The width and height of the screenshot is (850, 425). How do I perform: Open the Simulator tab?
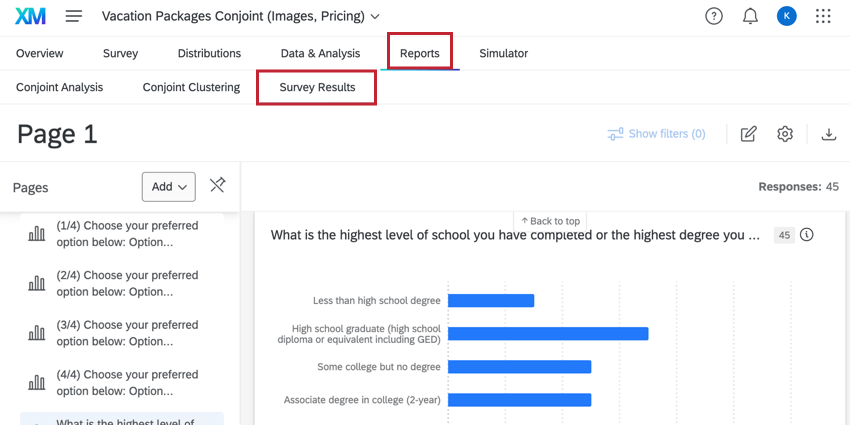pyautogui.click(x=503, y=53)
